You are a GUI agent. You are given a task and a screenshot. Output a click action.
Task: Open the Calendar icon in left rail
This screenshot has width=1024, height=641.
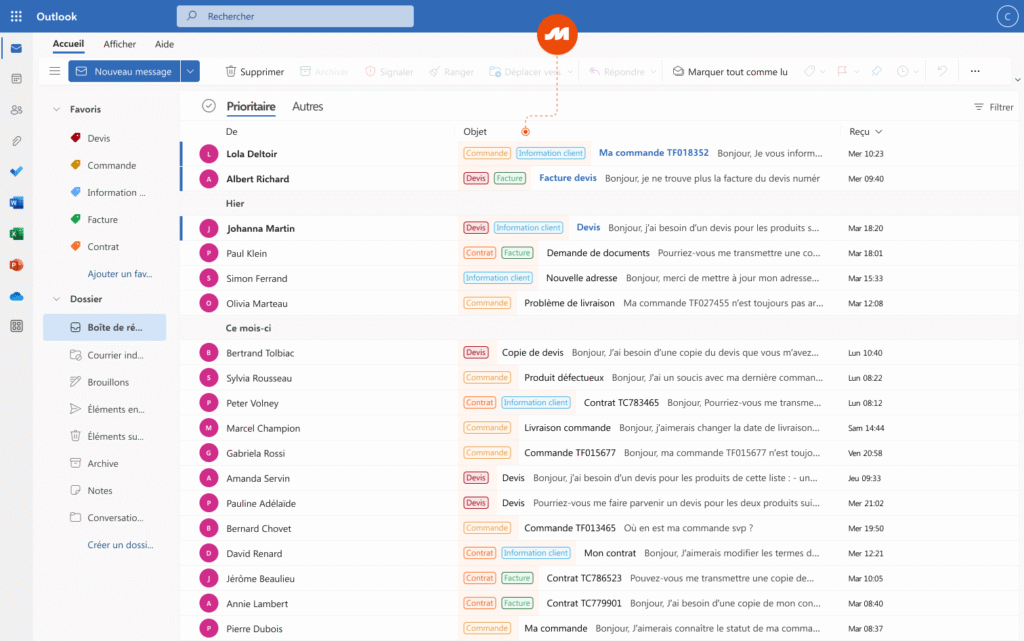(16, 79)
